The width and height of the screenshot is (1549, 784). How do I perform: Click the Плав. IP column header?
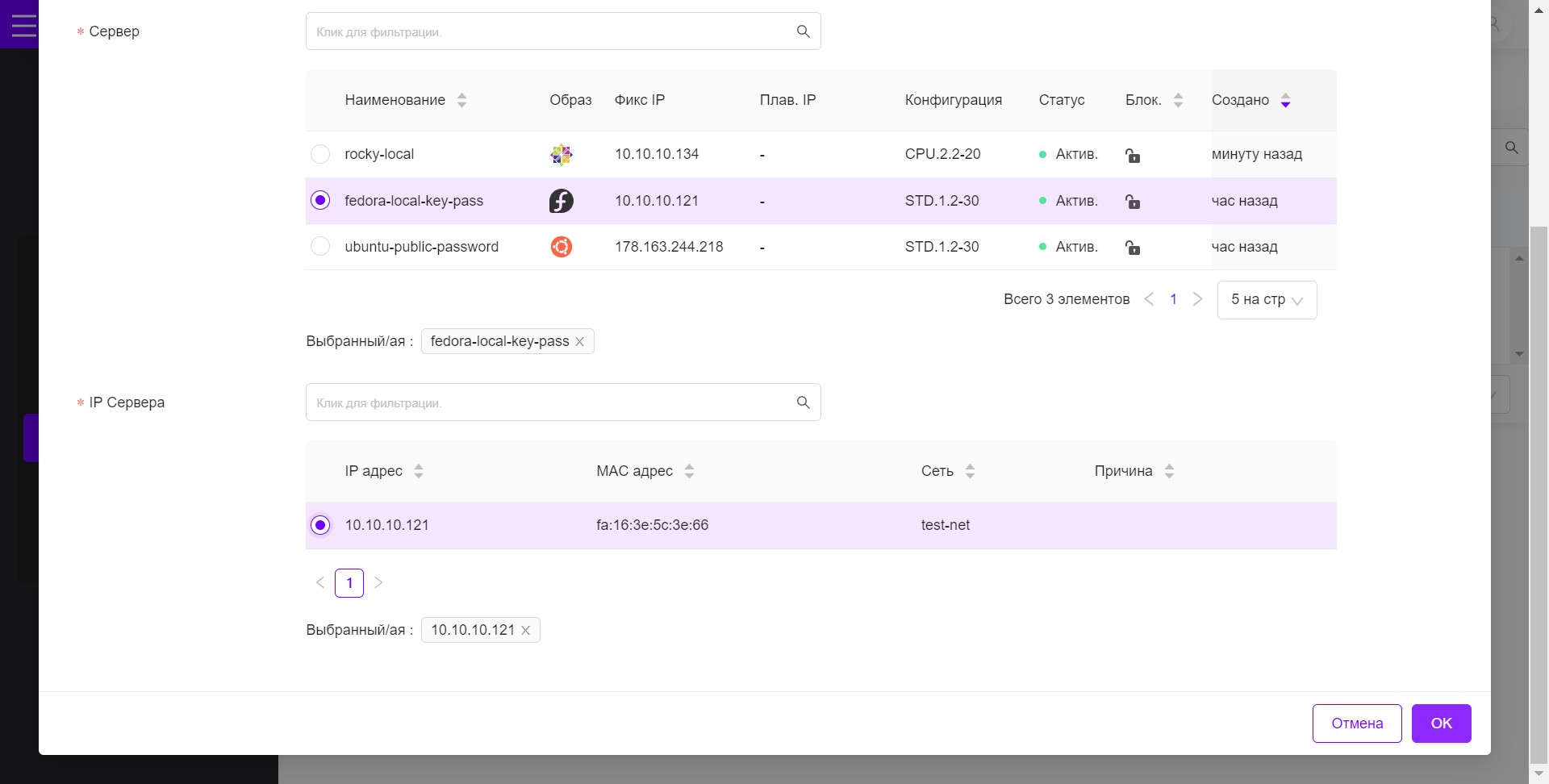point(787,100)
